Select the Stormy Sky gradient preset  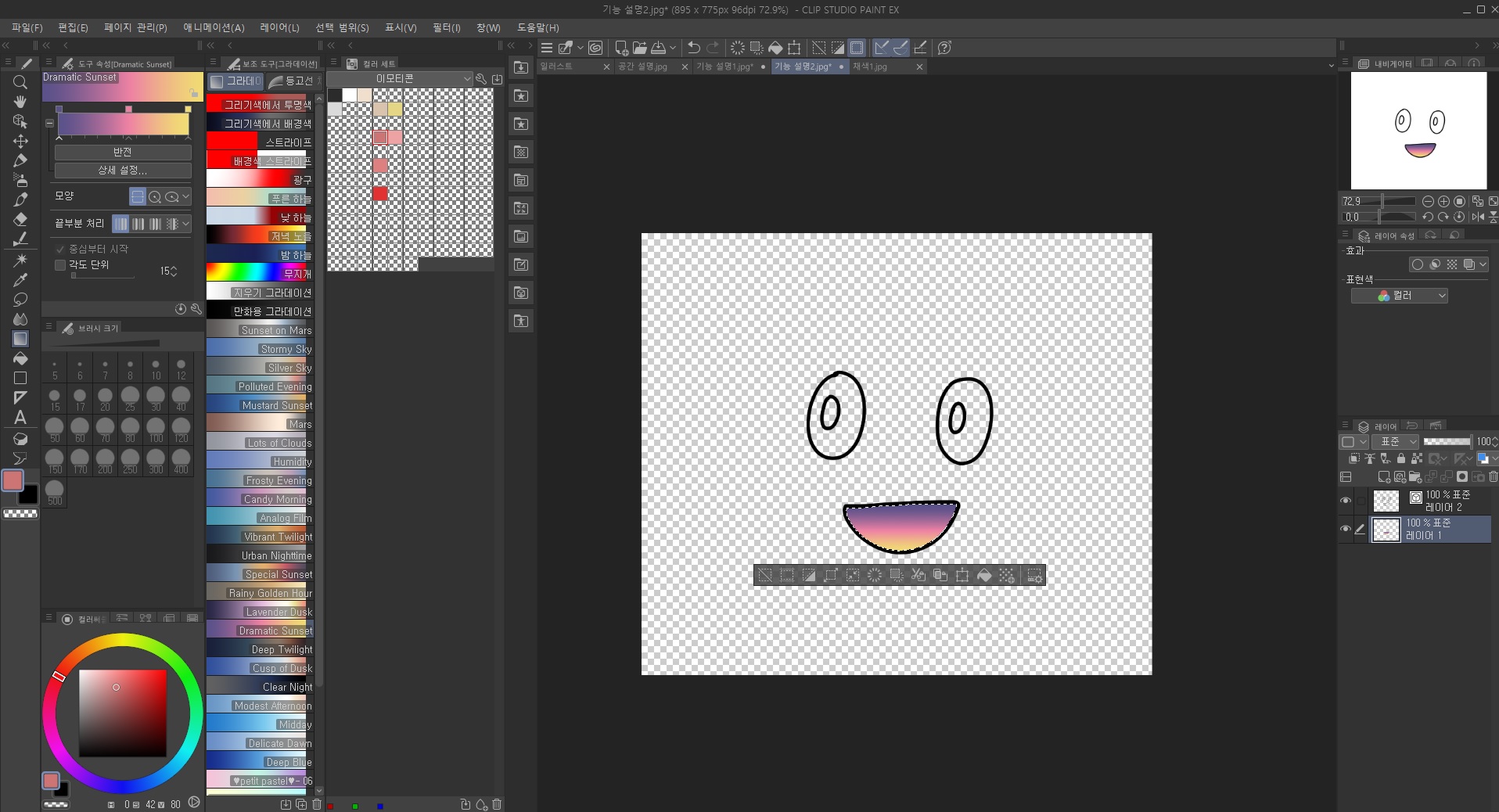260,349
